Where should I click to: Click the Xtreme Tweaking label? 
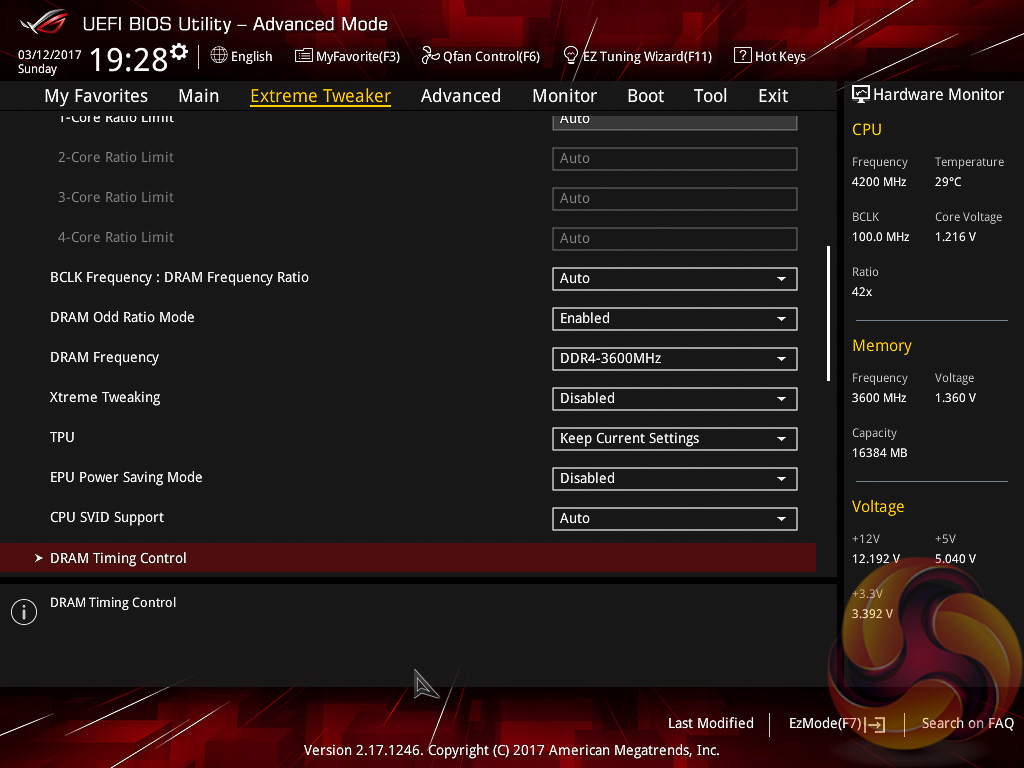(105, 397)
